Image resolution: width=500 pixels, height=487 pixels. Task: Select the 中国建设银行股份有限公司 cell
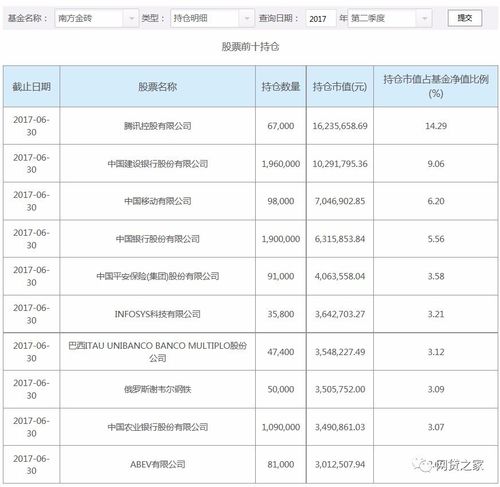[158, 164]
